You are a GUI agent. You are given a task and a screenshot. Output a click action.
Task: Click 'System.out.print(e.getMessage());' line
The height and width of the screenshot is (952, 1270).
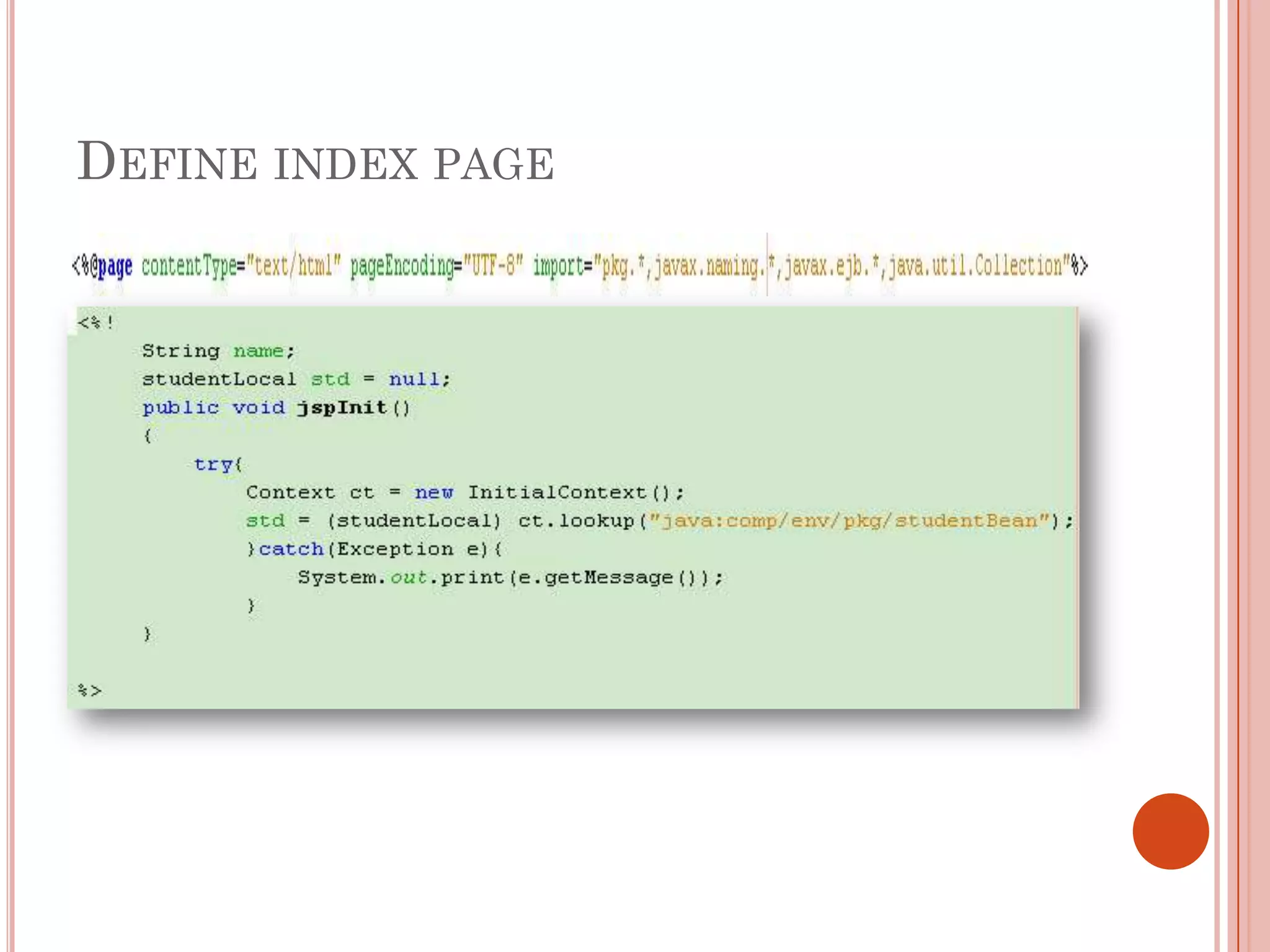point(510,578)
